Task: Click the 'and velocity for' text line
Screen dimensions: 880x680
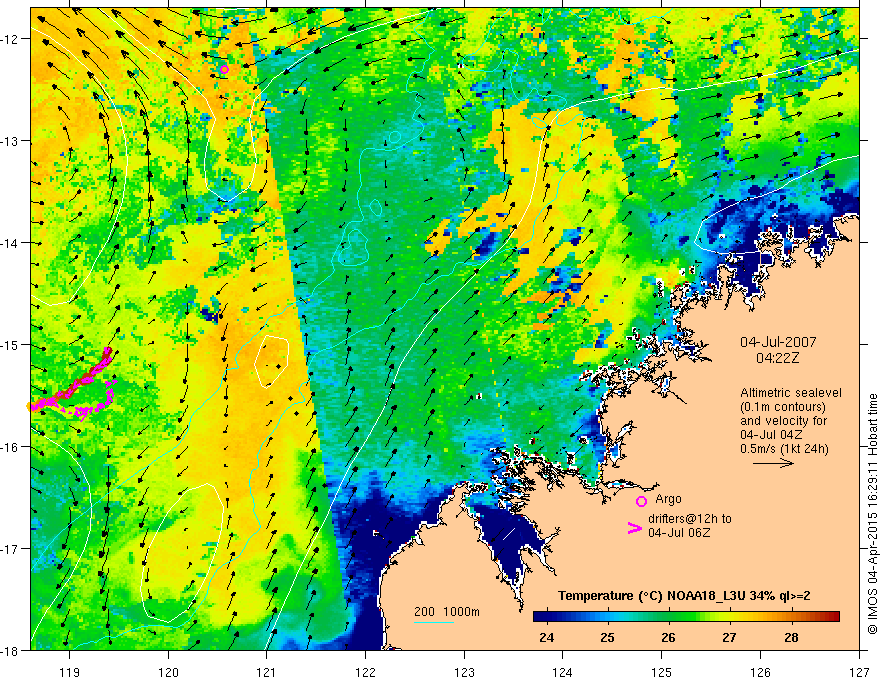Action: [x=783, y=421]
